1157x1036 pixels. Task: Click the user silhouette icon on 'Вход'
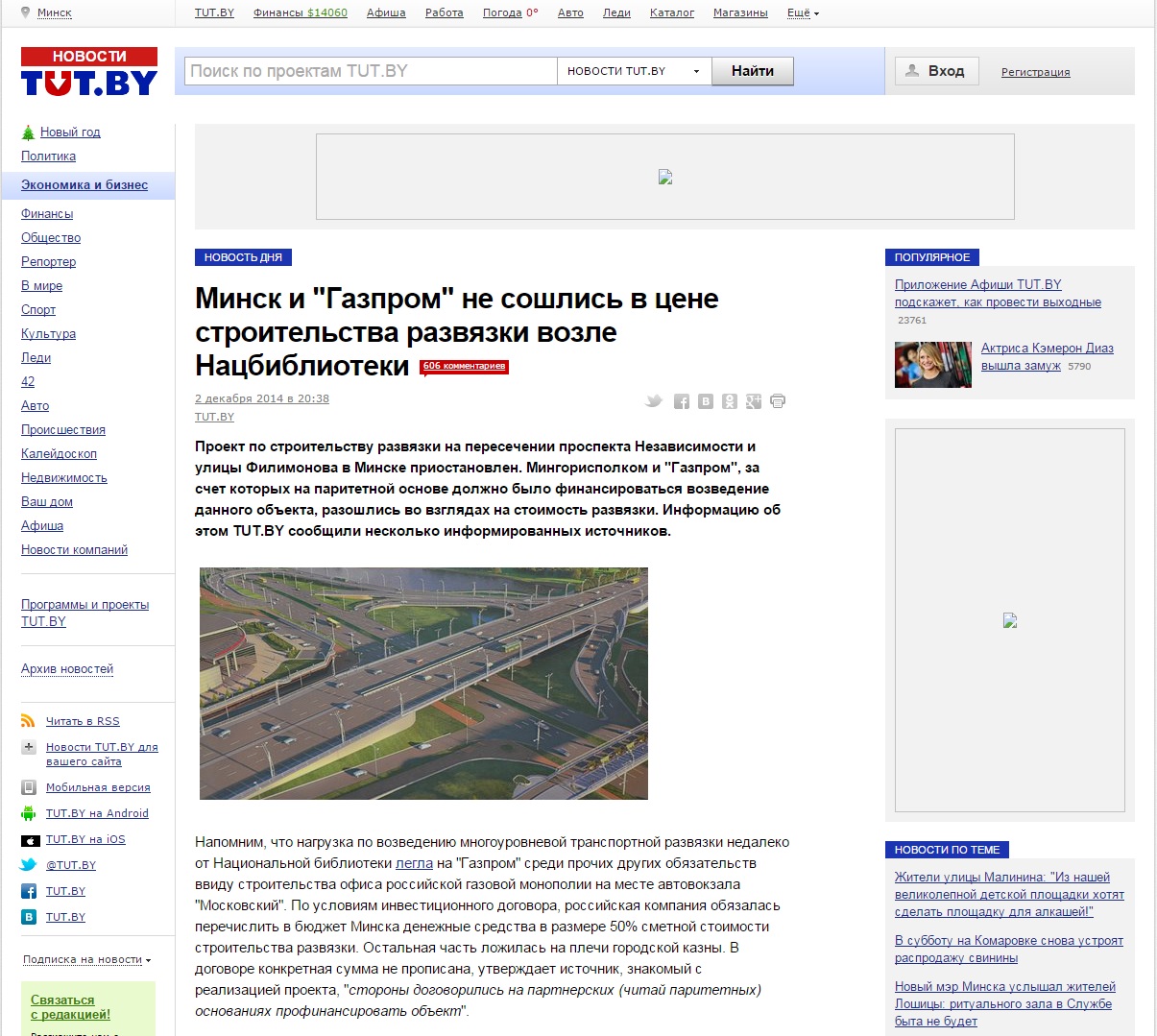pyautogui.click(x=913, y=71)
